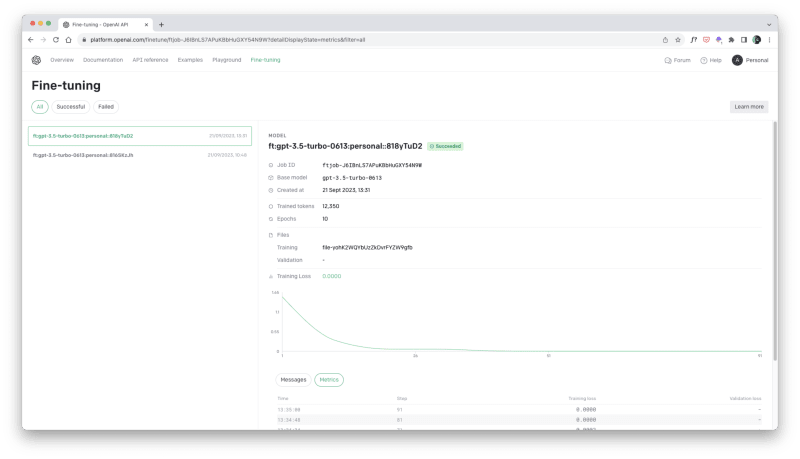Switch to the Metrics tab

(x=329, y=380)
